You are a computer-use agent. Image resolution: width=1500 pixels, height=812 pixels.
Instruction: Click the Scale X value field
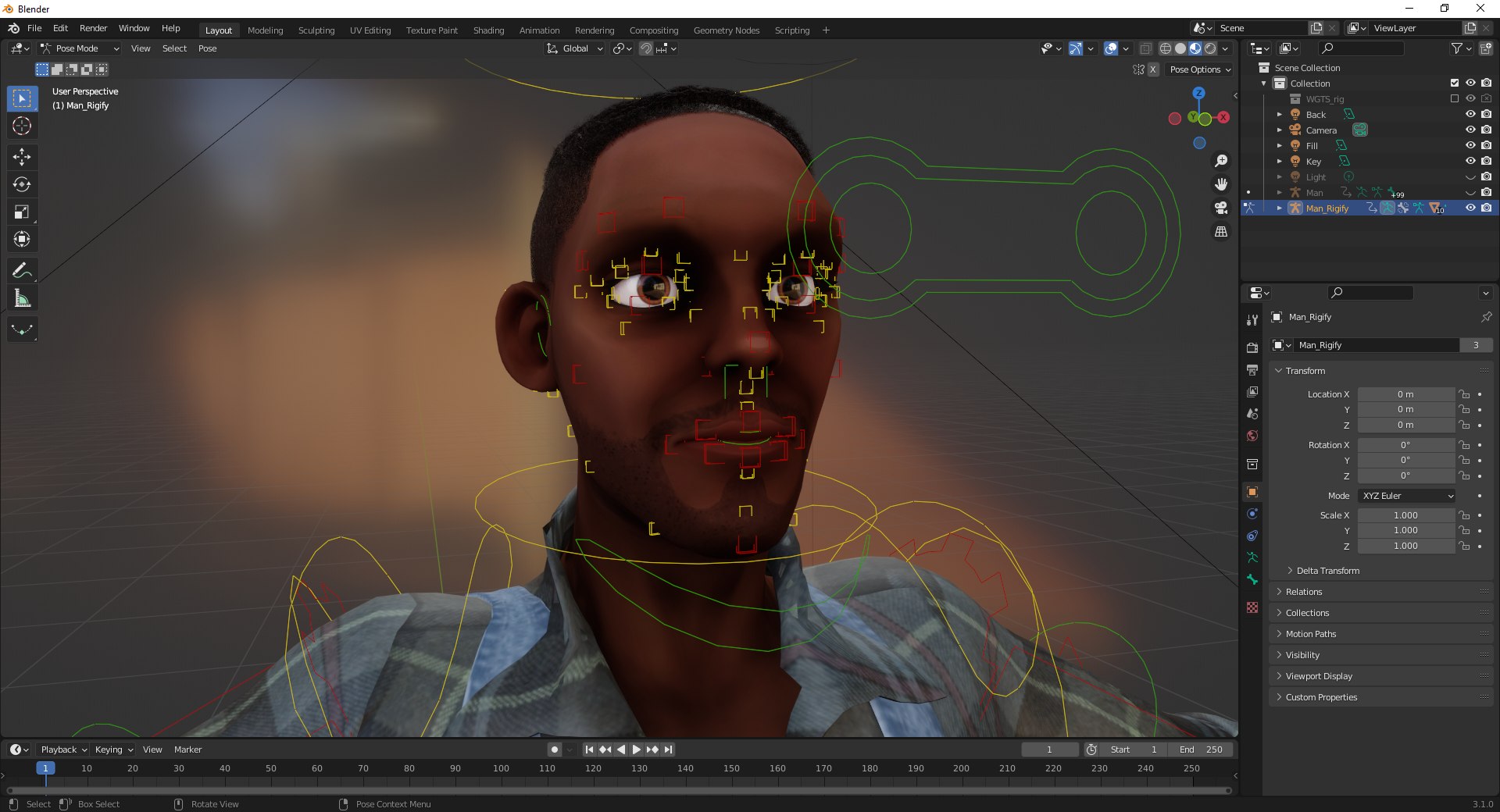pyautogui.click(x=1405, y=515)
